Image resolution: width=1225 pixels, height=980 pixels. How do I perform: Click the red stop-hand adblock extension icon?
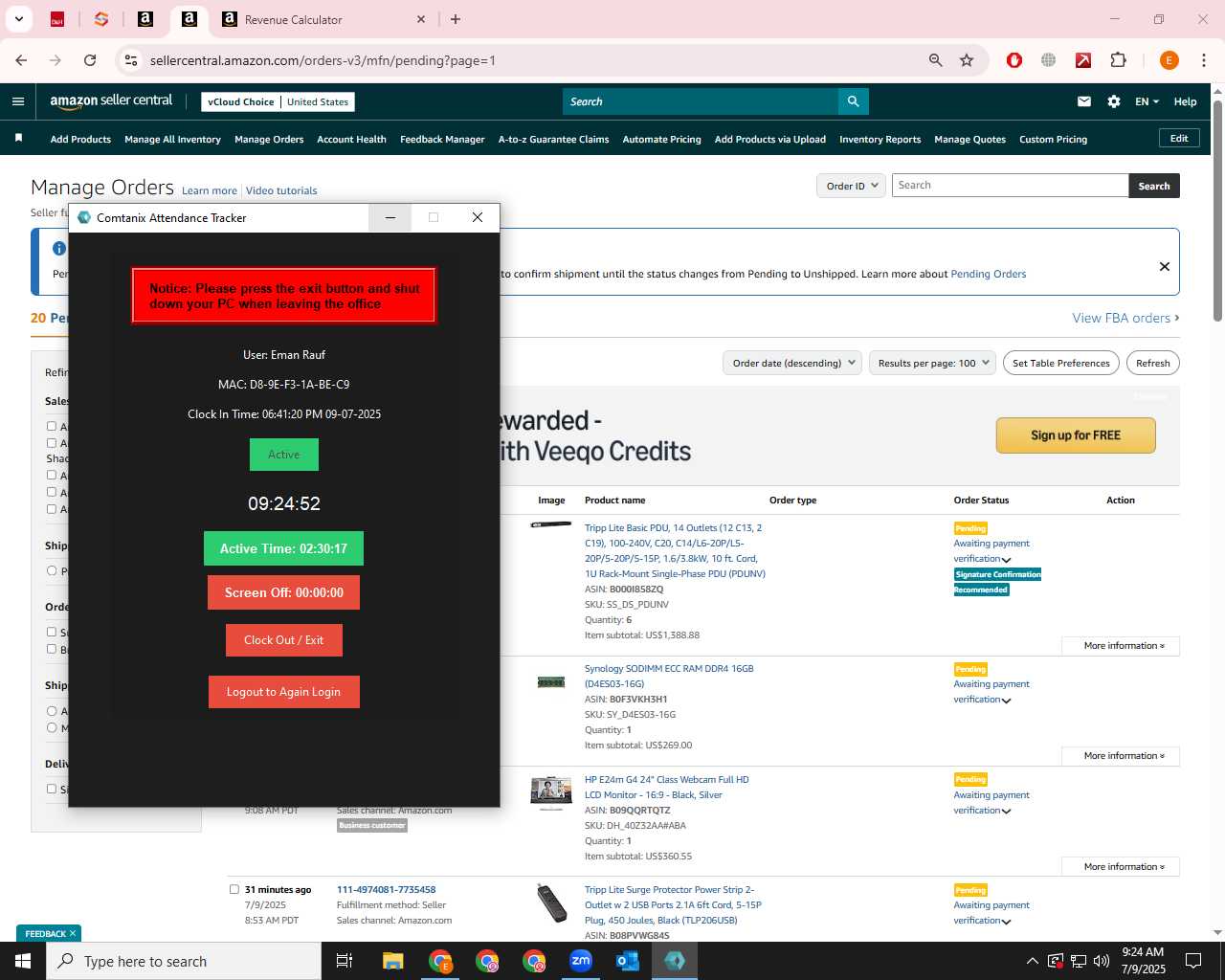1014,60
